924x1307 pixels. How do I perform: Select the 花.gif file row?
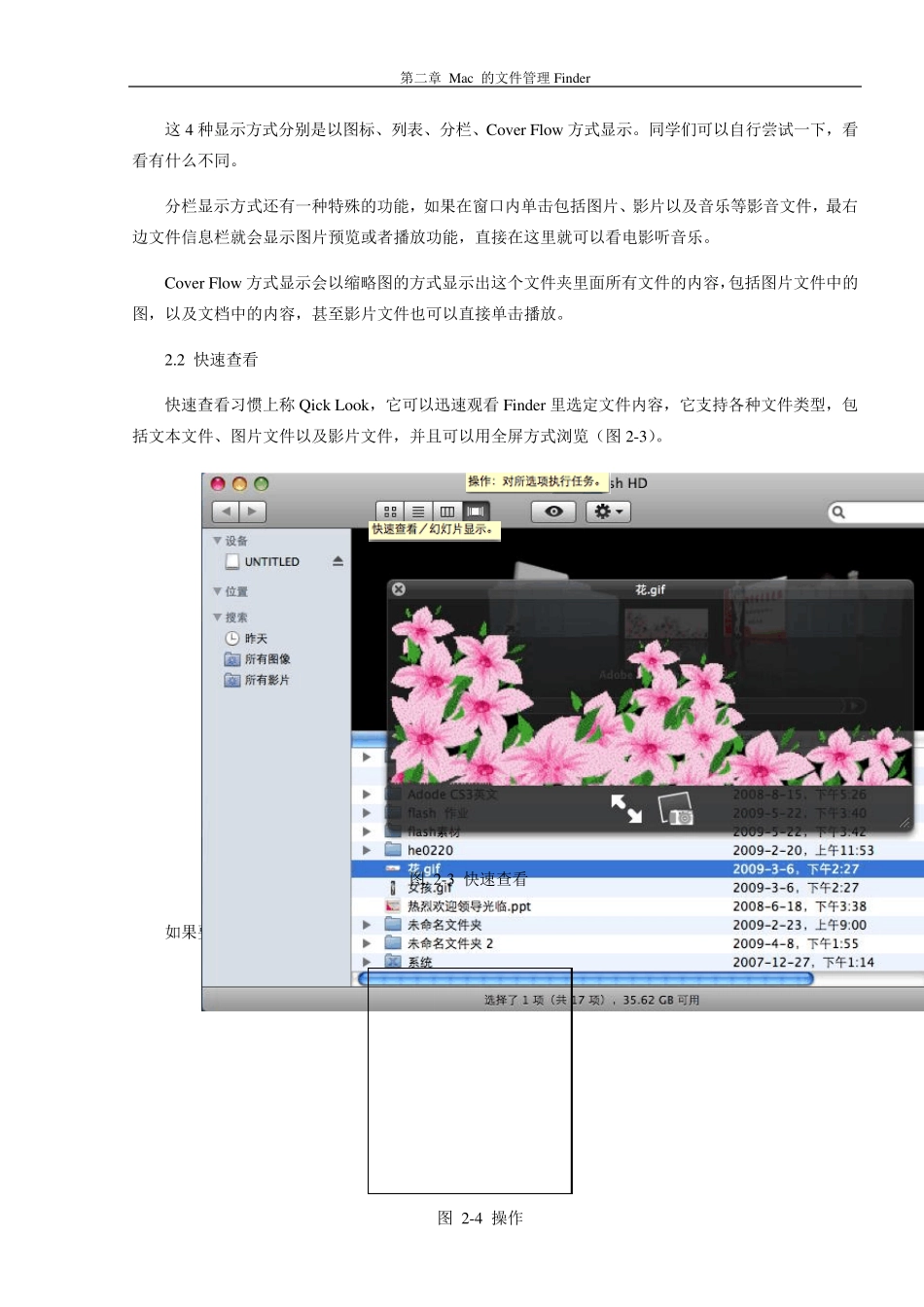point(638,868)
